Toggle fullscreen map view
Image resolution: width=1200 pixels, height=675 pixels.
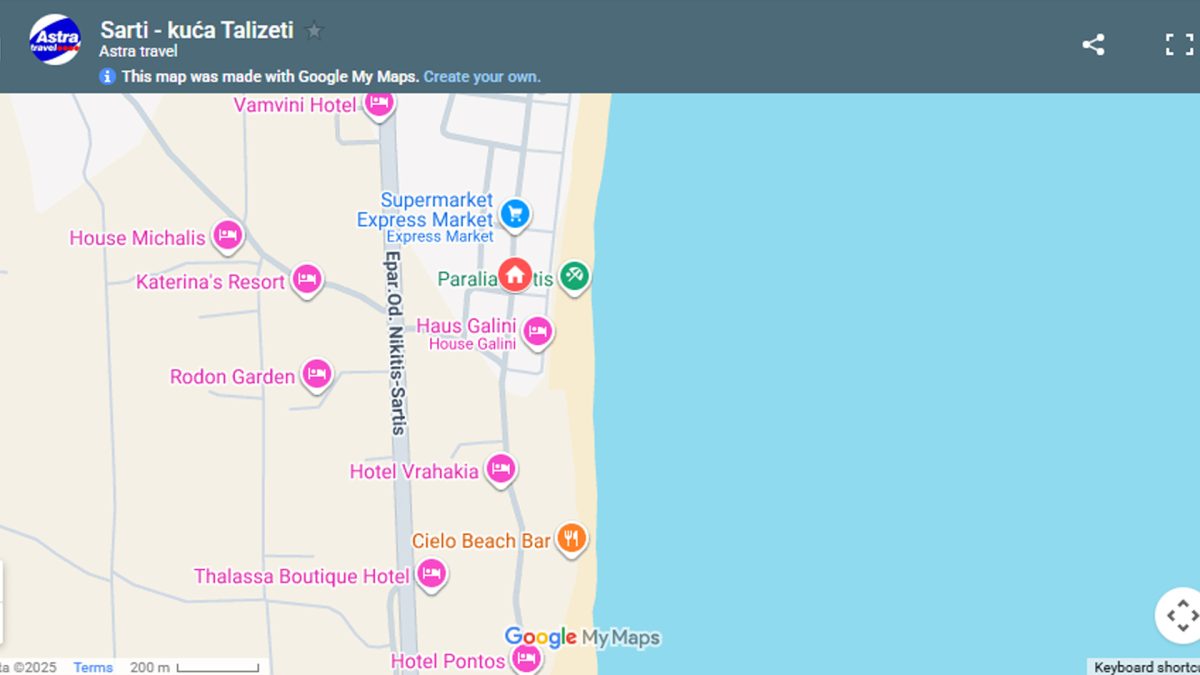click(1179, 44)
